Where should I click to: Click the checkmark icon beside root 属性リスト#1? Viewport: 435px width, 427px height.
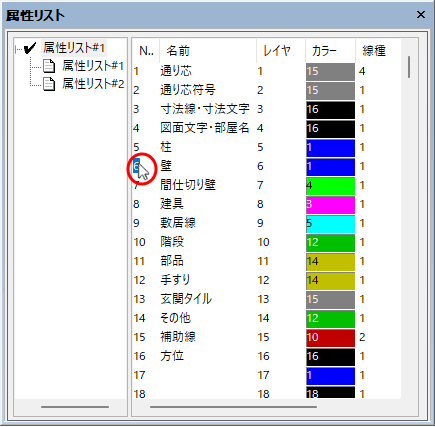pyautogui.click(x=30, y=48)
